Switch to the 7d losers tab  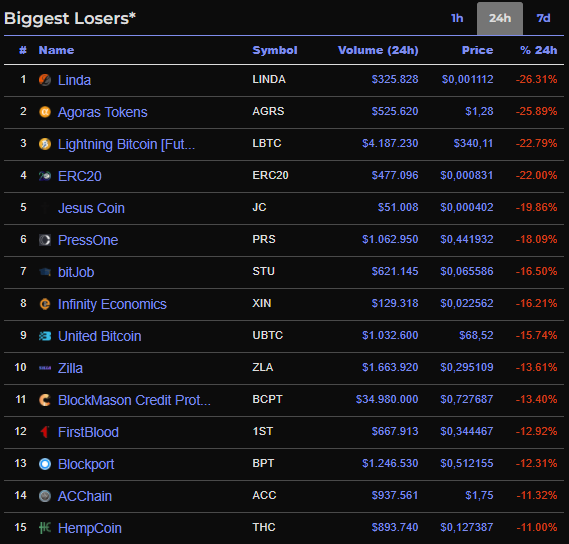tap(543, 18)
